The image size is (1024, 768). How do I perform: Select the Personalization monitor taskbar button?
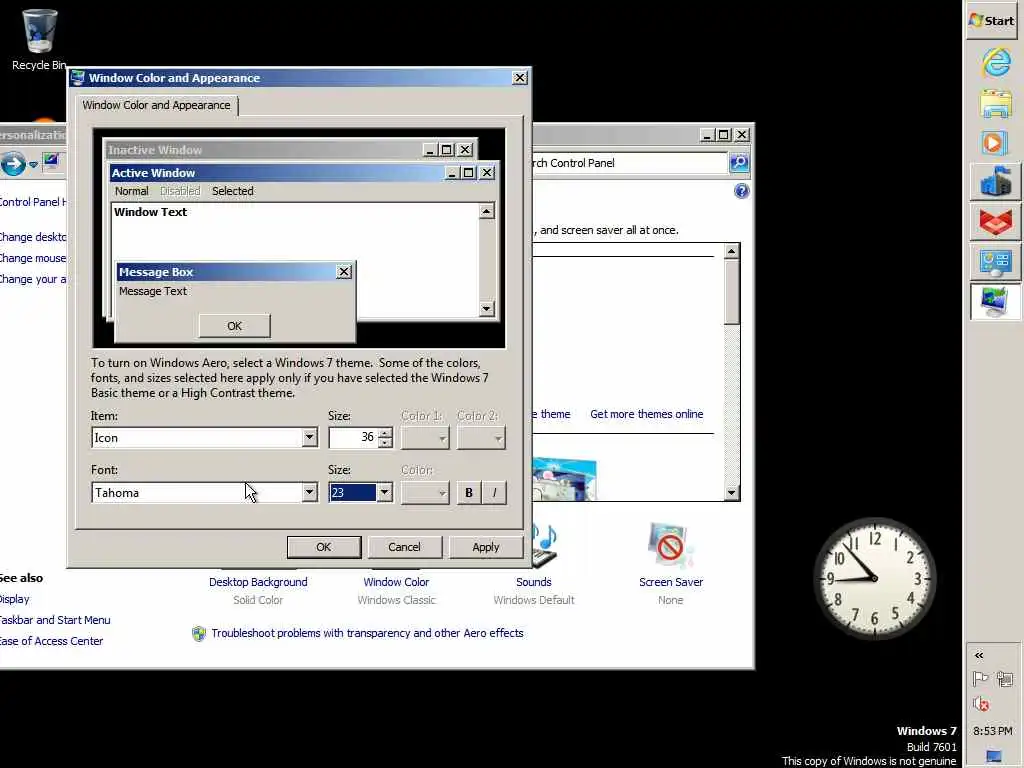[995, 301]
